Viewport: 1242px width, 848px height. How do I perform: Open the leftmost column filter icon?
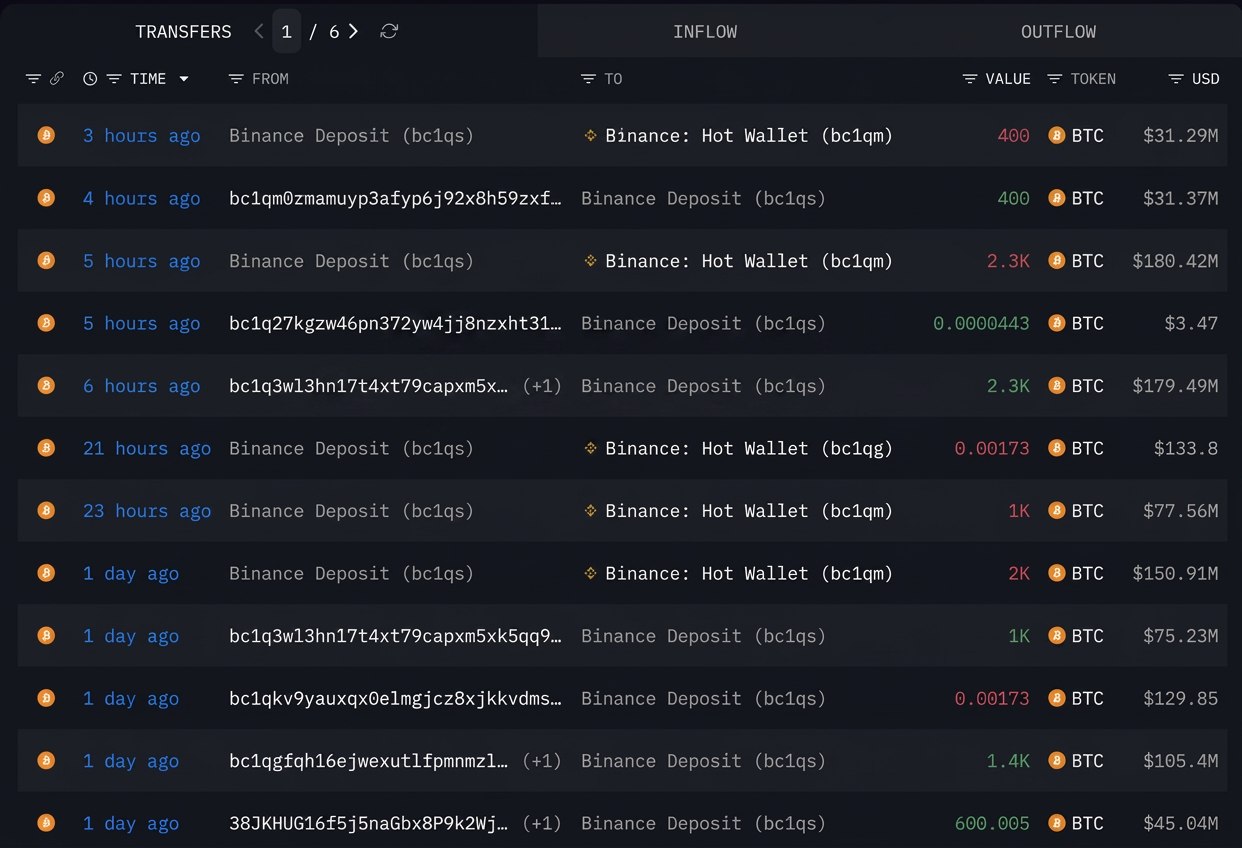tap(33, 78)
